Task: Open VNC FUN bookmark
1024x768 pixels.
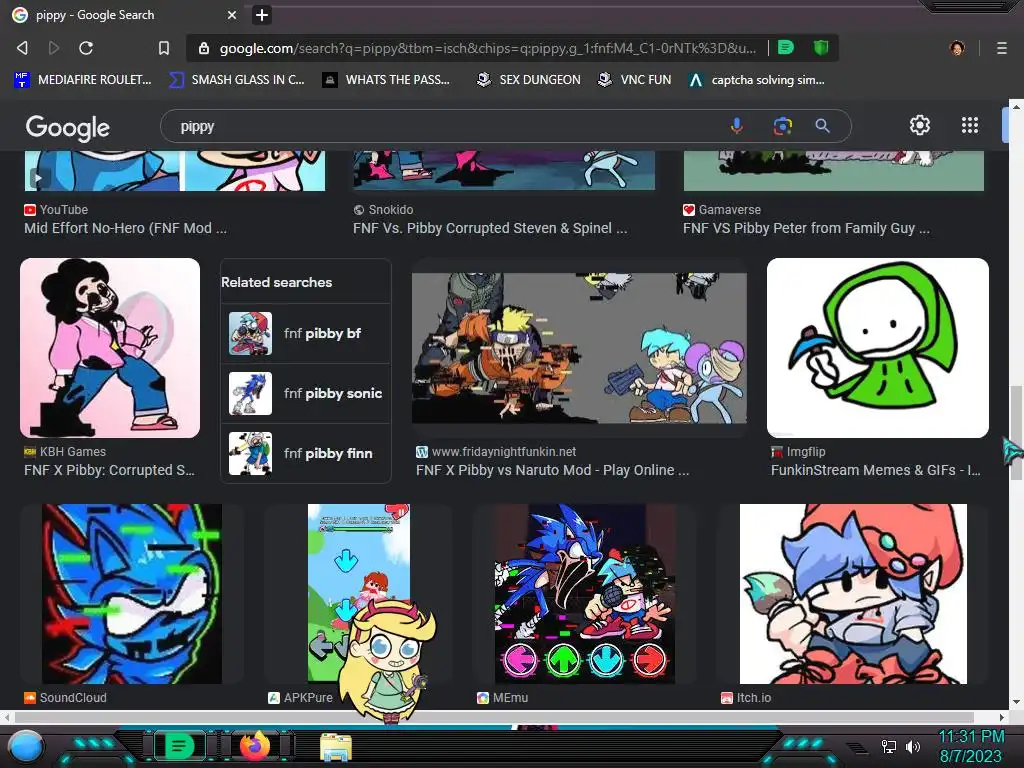Action: (634, 80)
